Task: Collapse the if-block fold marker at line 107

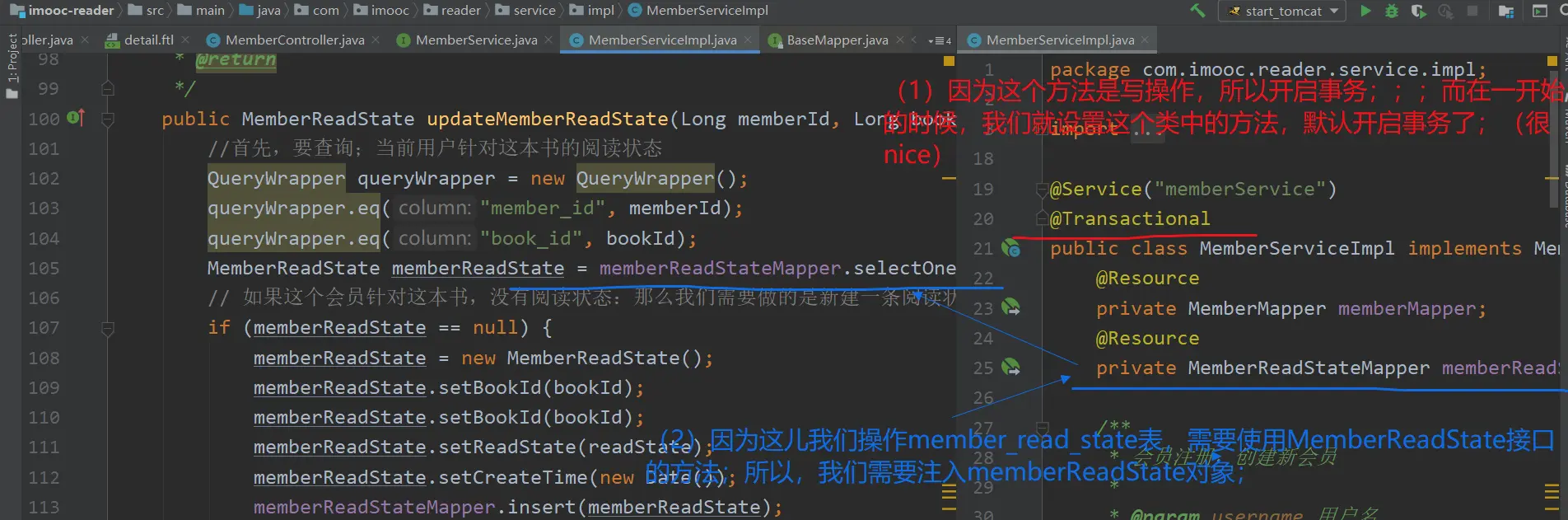Action: (x=107, y=328)
